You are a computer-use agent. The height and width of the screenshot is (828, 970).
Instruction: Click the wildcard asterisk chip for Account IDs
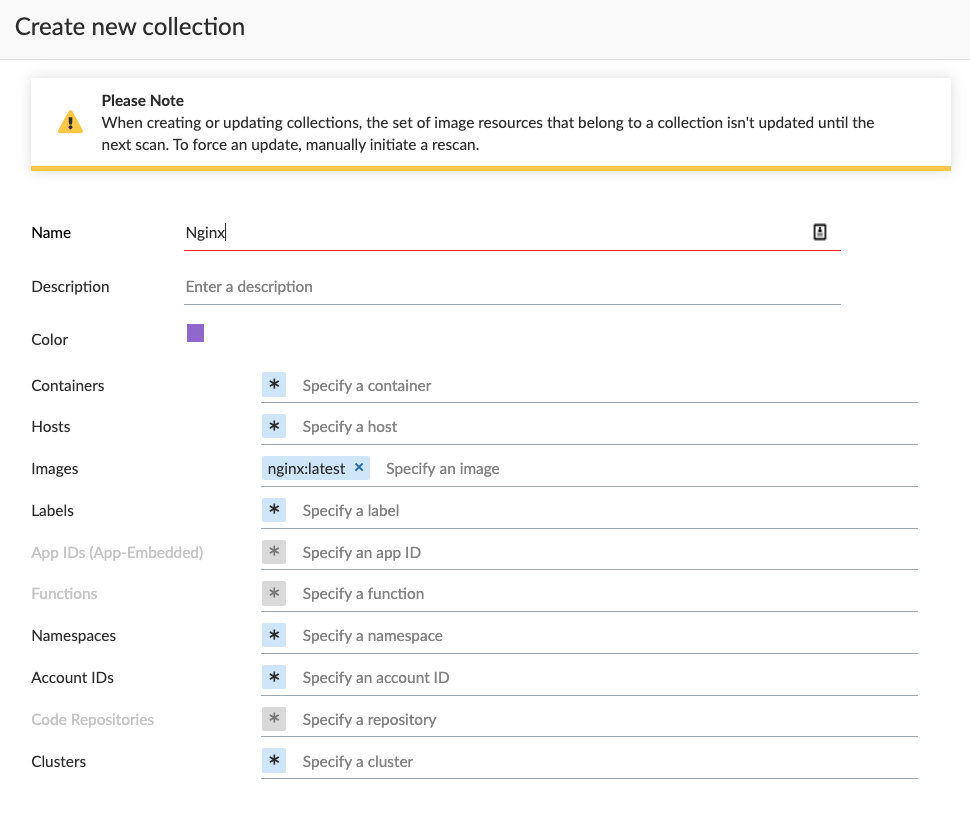tap(274, 677)
